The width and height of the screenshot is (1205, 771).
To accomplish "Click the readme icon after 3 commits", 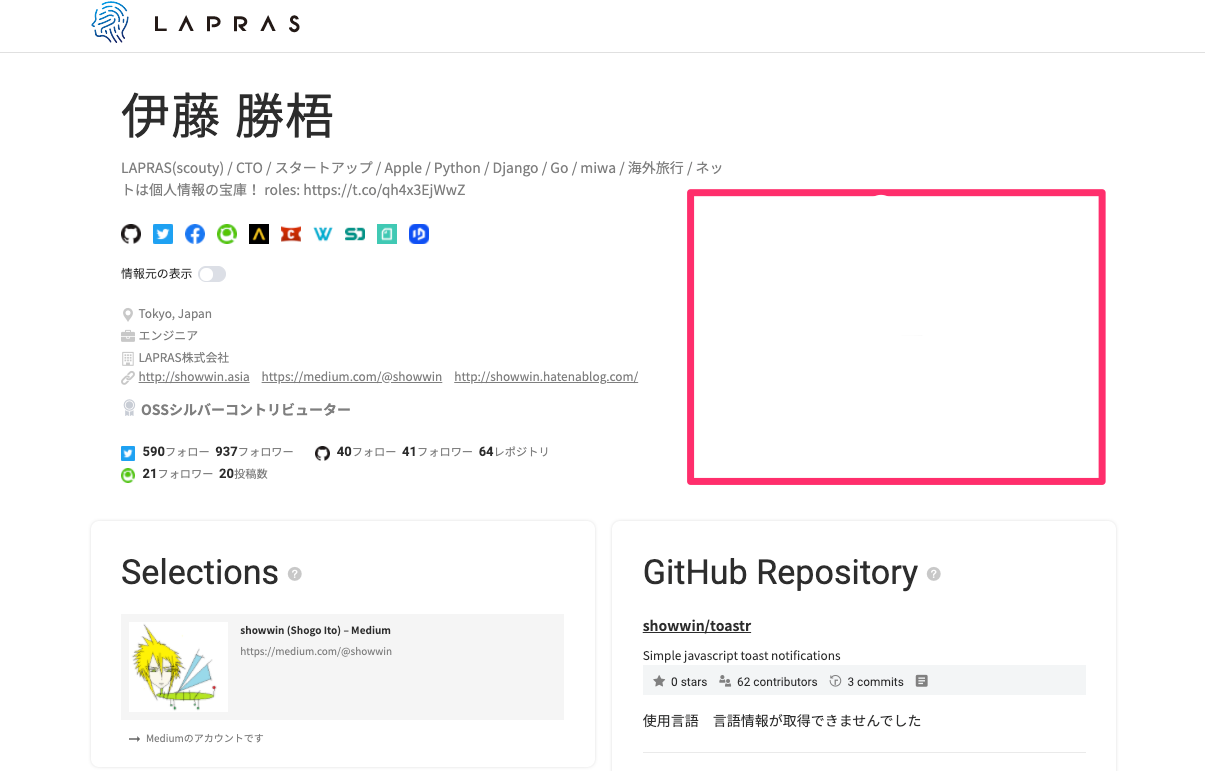I will pos(922,681).
